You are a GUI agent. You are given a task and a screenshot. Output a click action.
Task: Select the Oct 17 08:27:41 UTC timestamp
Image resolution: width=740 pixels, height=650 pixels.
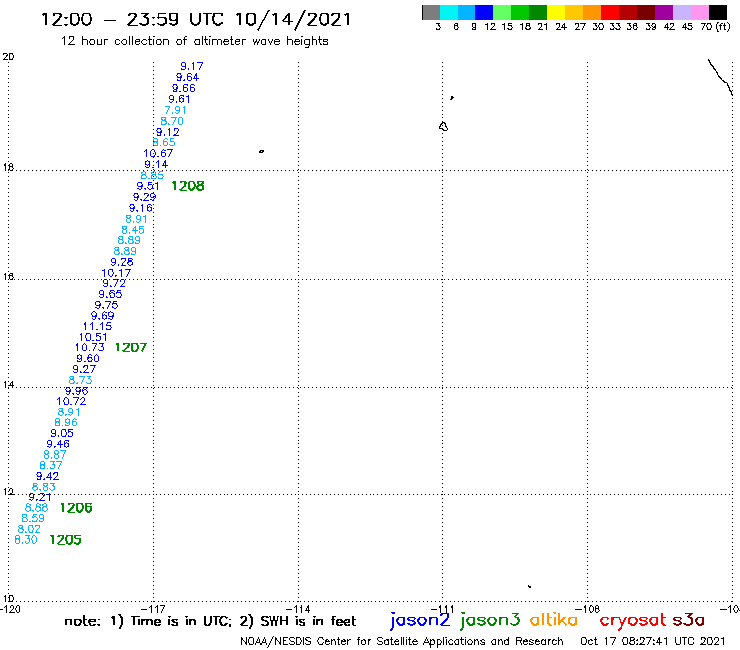[x=653, y=641]
